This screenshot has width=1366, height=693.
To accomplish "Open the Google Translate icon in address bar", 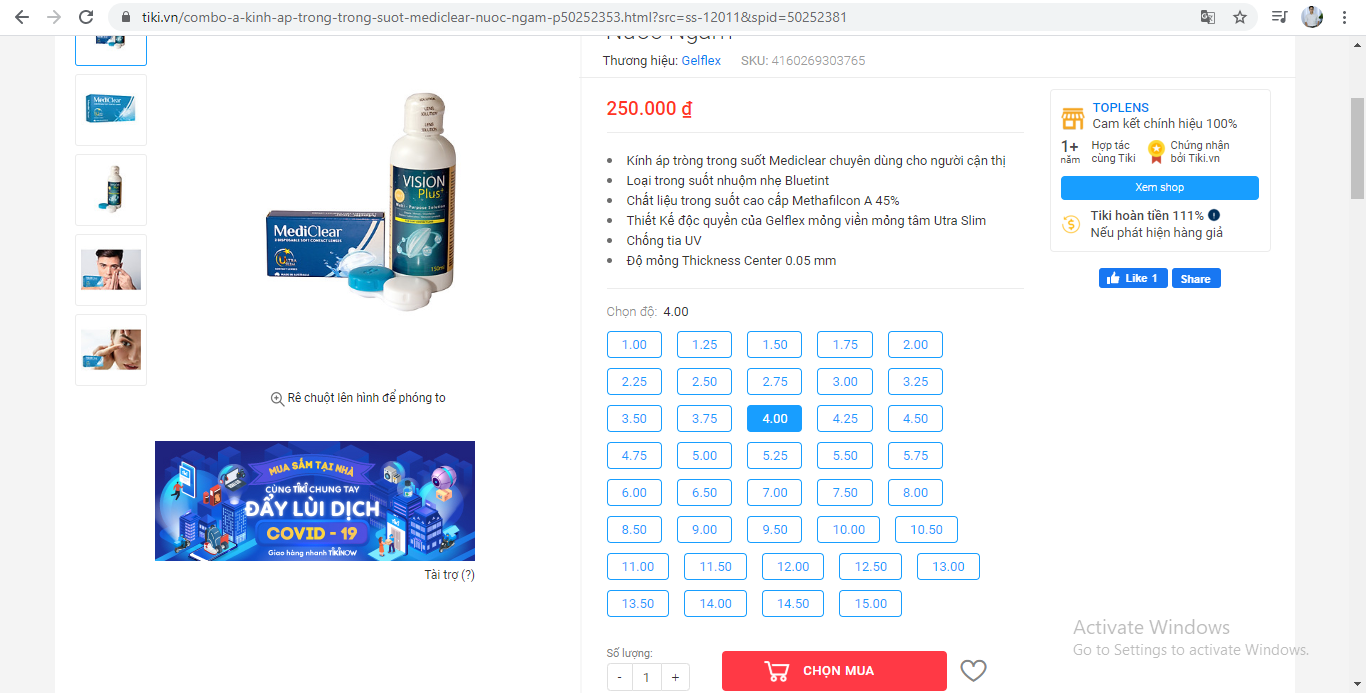I will tap(1208, 17).
